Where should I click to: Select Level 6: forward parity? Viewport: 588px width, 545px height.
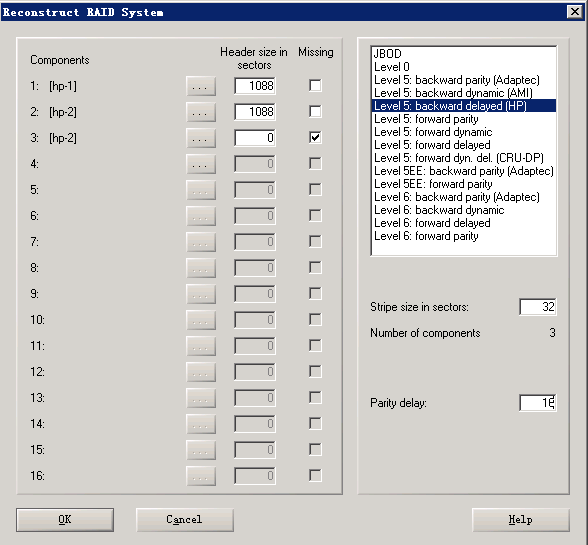[464, 236]
